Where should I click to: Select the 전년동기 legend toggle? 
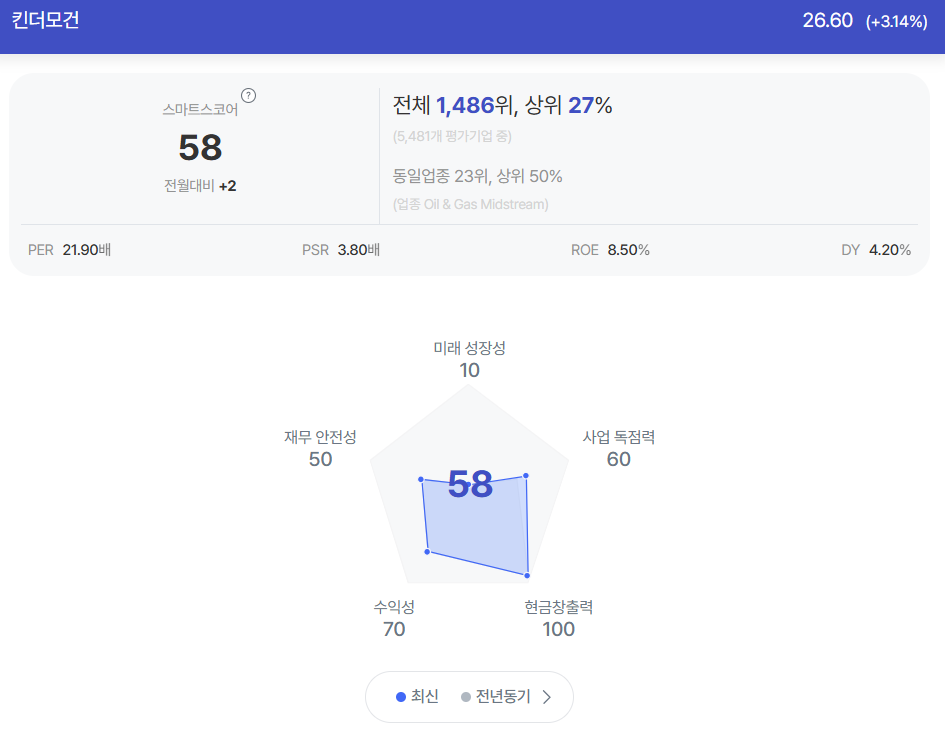point(496,697)
